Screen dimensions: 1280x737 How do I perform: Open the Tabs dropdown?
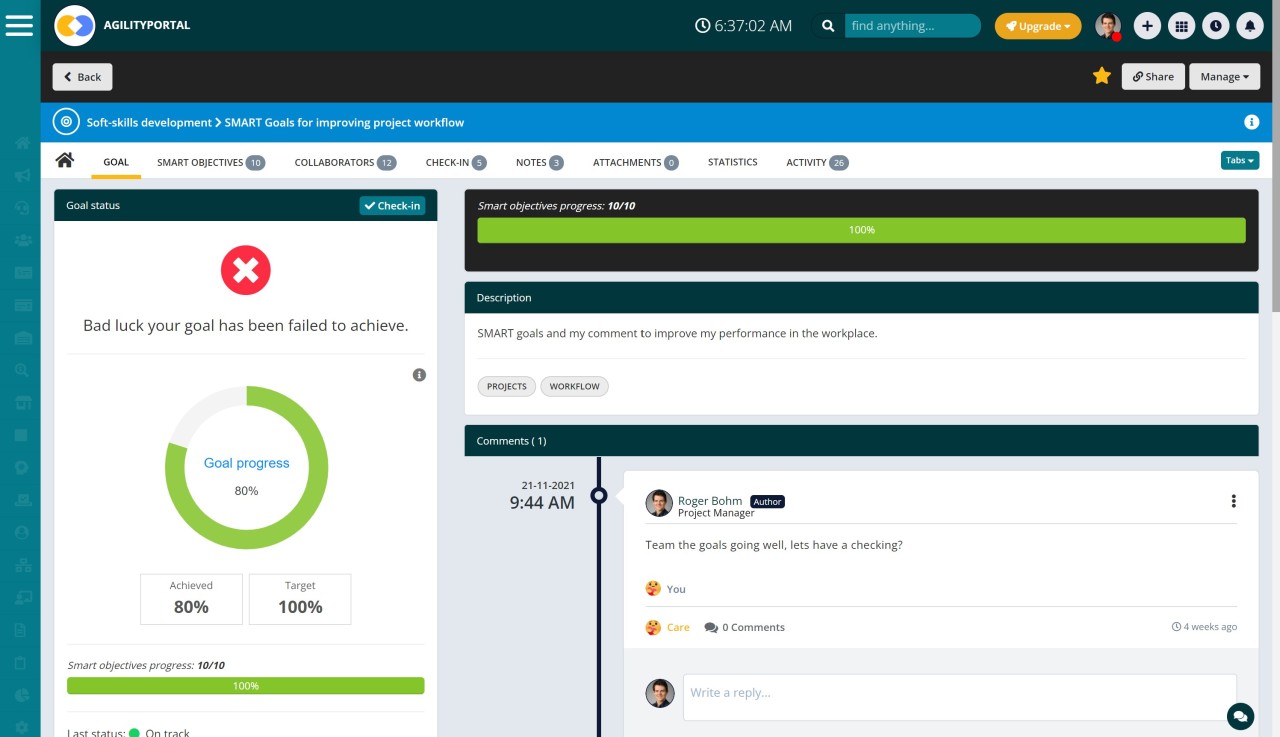pos(1238,159)
